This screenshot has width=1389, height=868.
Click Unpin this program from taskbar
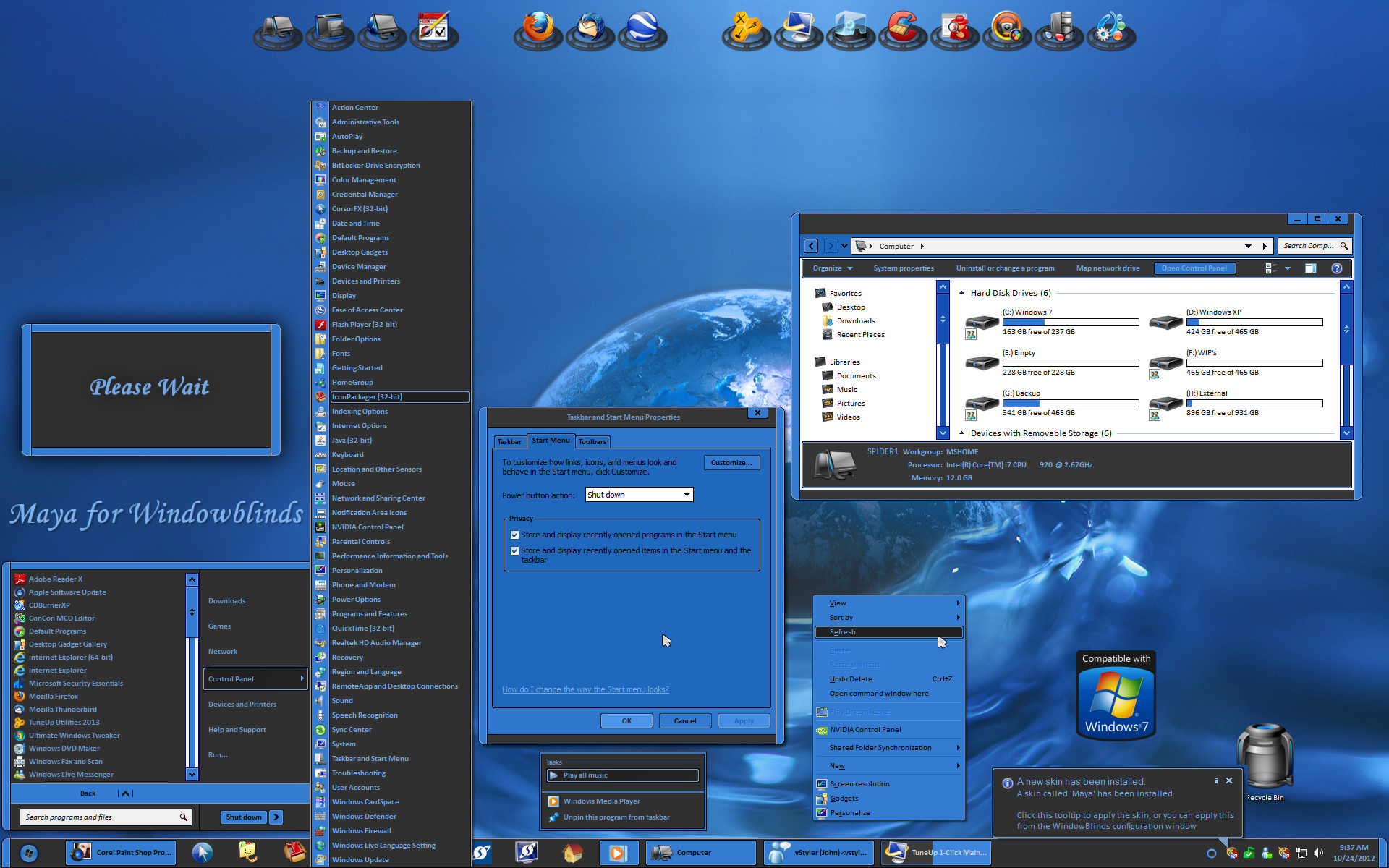coord(616,817)
